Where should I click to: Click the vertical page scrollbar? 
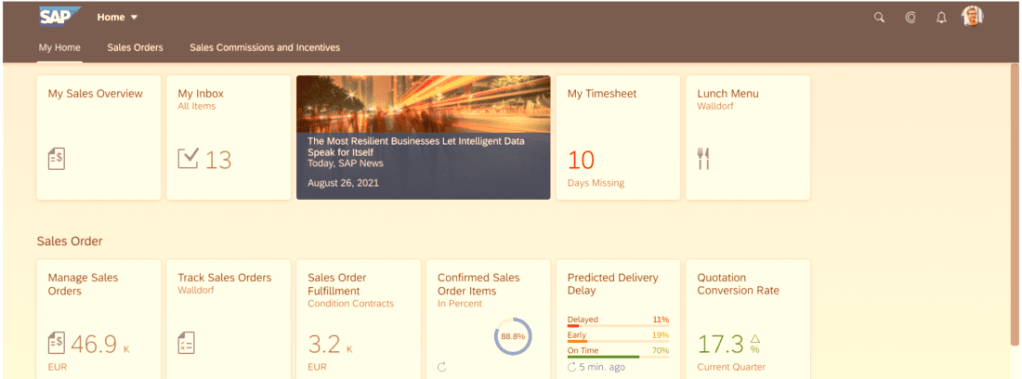click(1014, 204)
